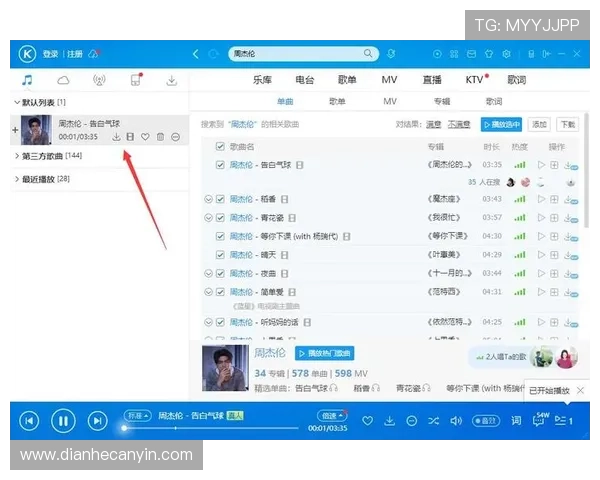Play the song 稻香 from results
Screen dimensions: 600x480
(541, 199)
